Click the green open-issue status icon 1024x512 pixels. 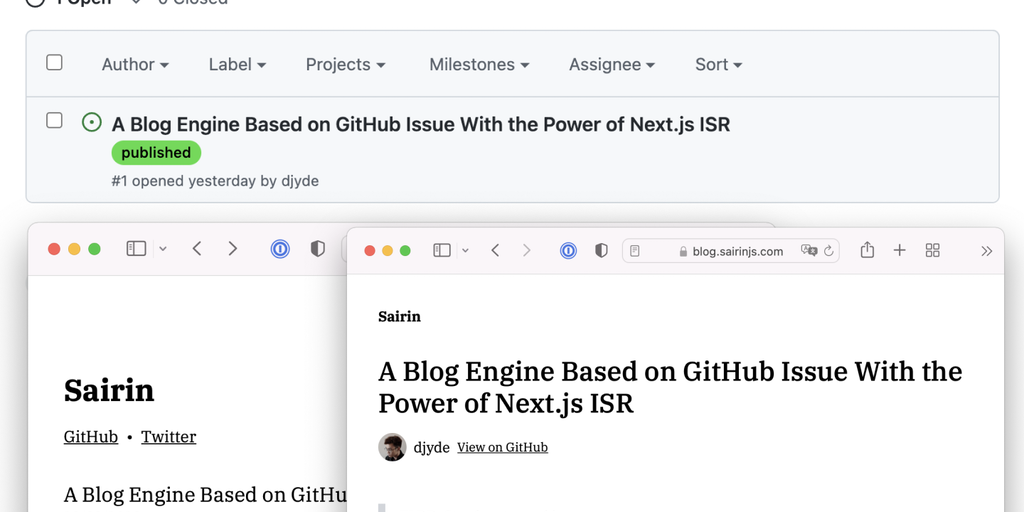[91, 122]
